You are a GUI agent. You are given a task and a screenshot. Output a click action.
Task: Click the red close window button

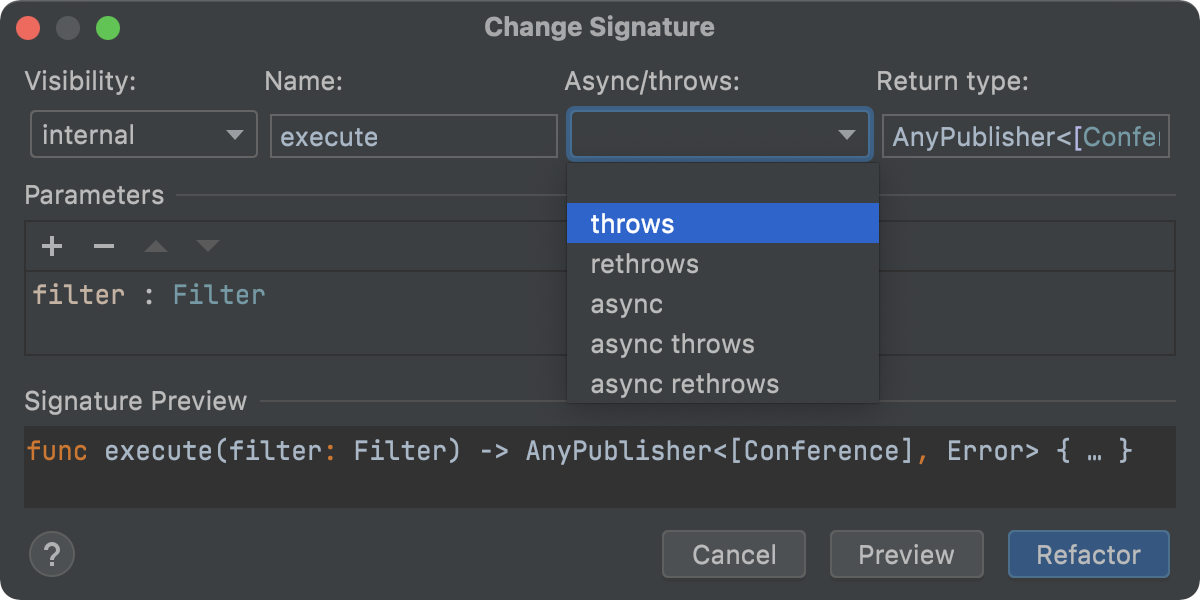(x=28, y=28)
